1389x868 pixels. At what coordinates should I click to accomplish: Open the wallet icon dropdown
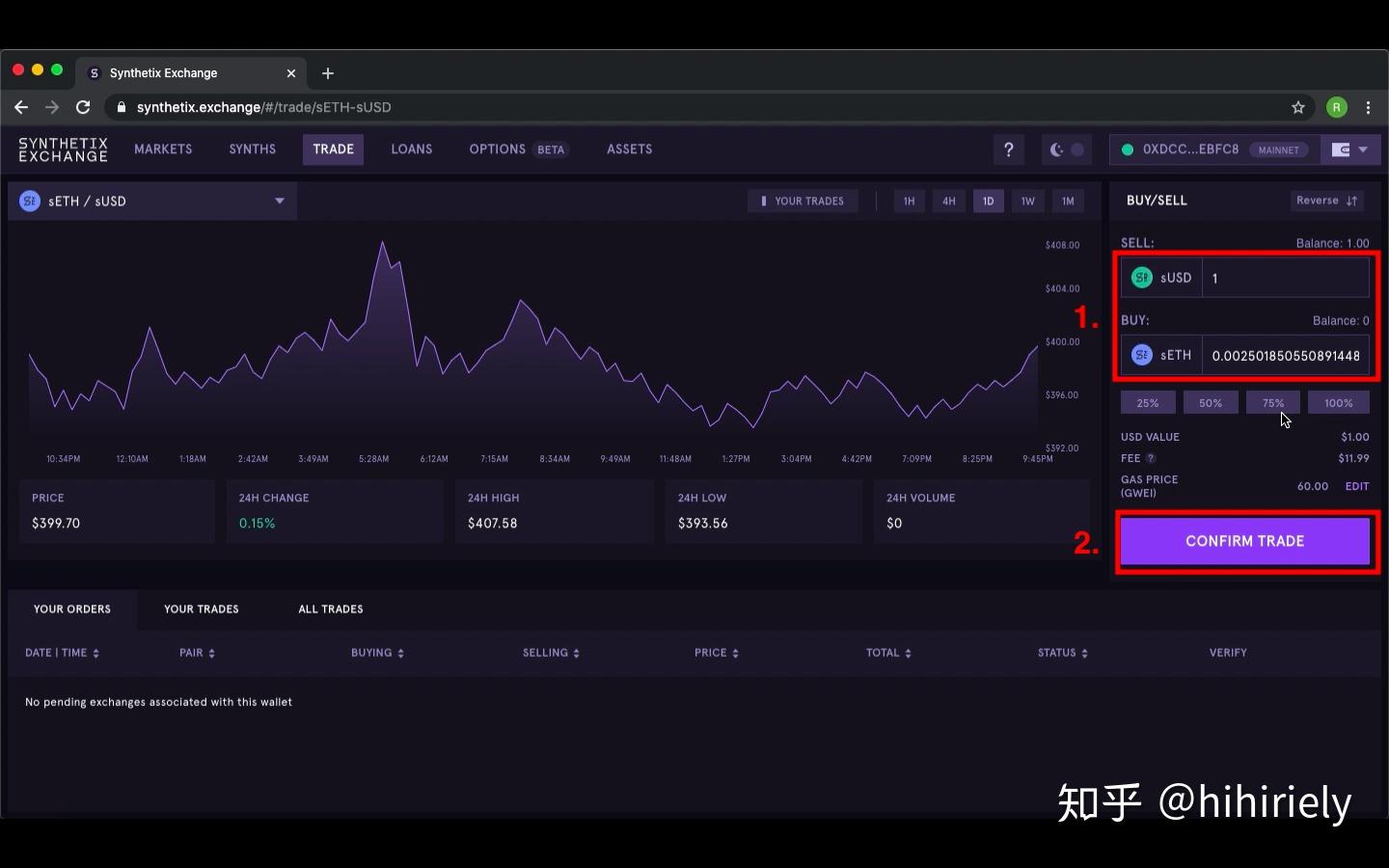coord(1350,149)
